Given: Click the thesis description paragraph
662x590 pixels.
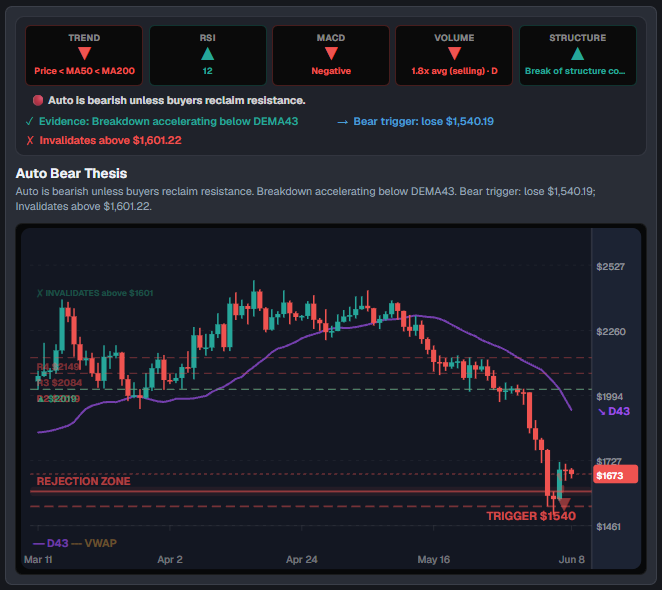Looking at the screenshot, I should [306, 199].
